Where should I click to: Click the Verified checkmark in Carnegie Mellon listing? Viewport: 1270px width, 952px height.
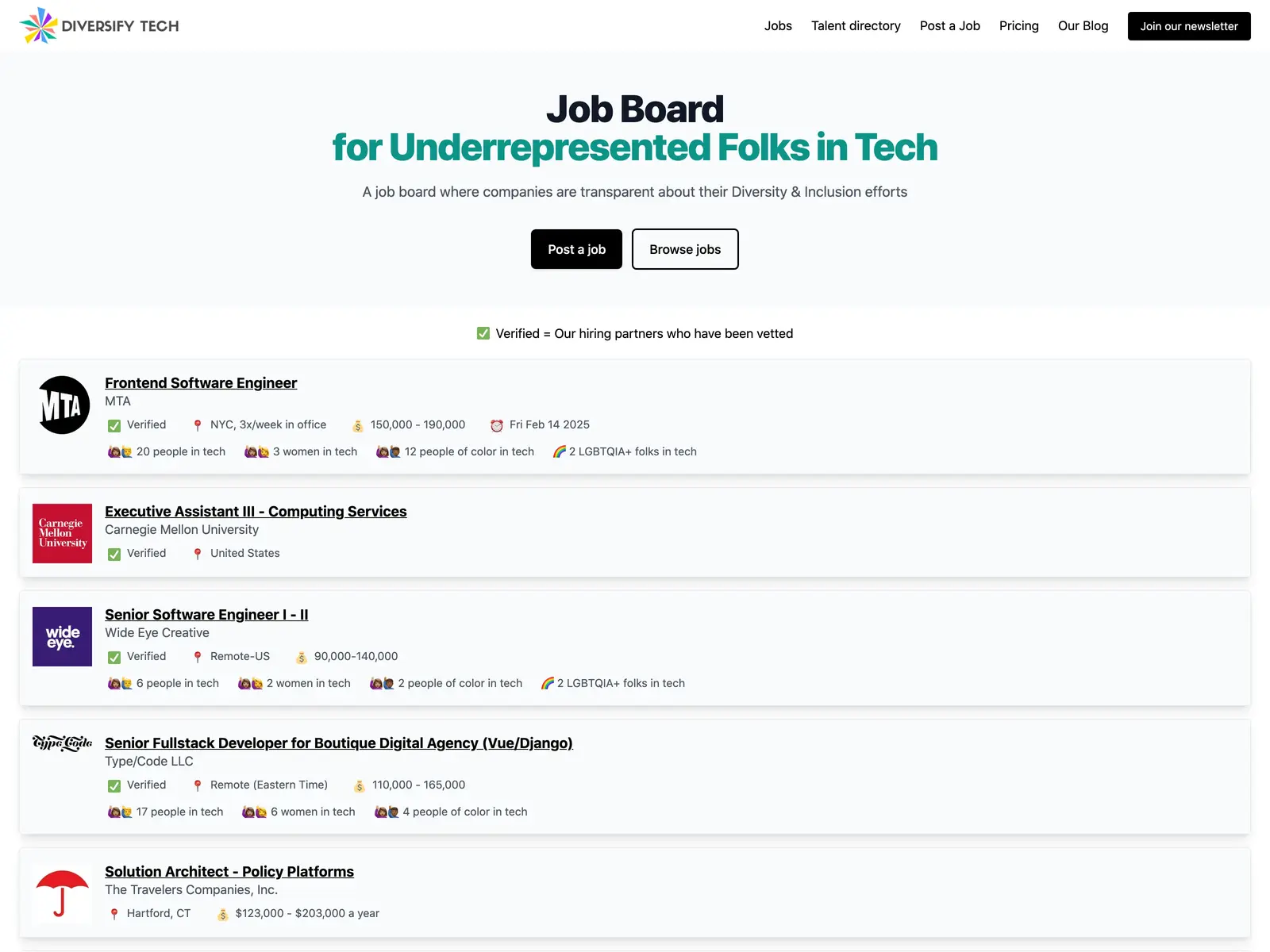point(114,554)
